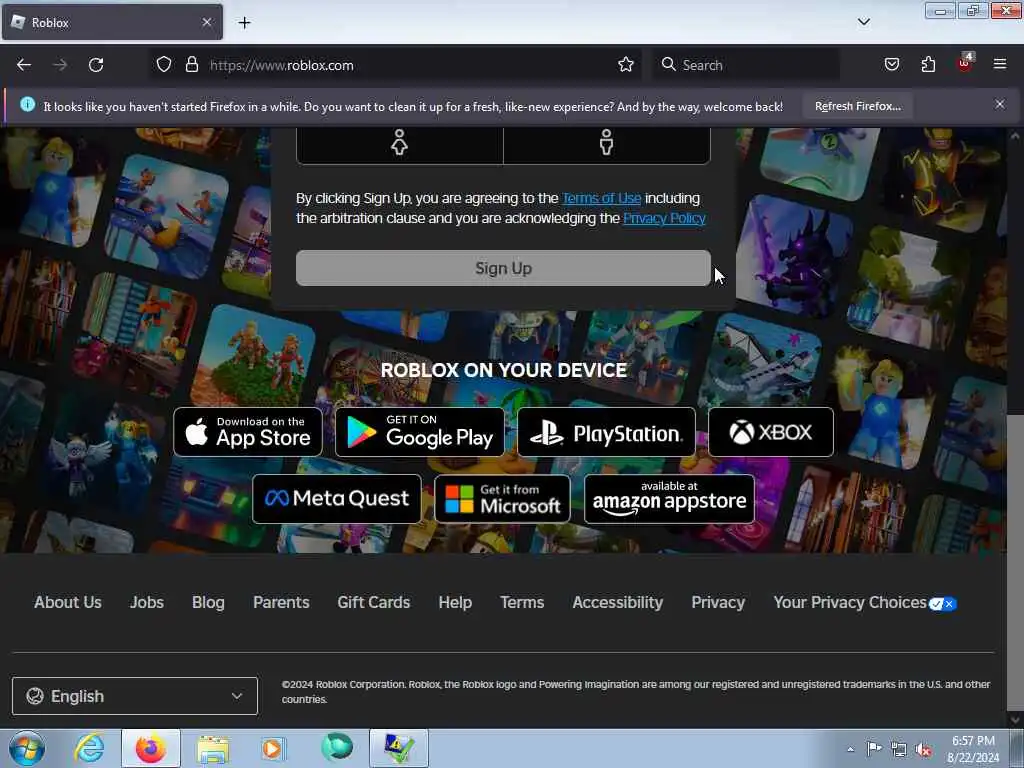The image size is (1024, 768).
Task: Close the Roblox tab
Action: [x=206, y=22]
